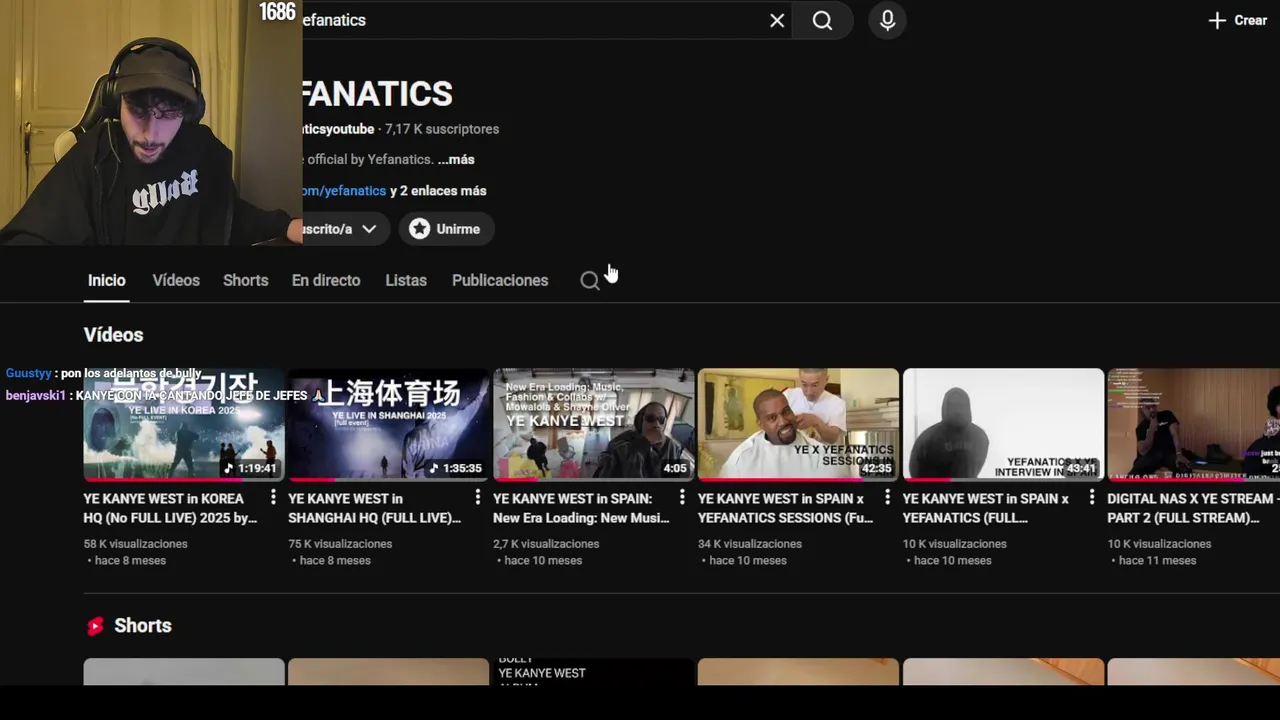1280x720 pixels.
Task: Click the '58 K visualizaciones' text
Action: [136, 544]
